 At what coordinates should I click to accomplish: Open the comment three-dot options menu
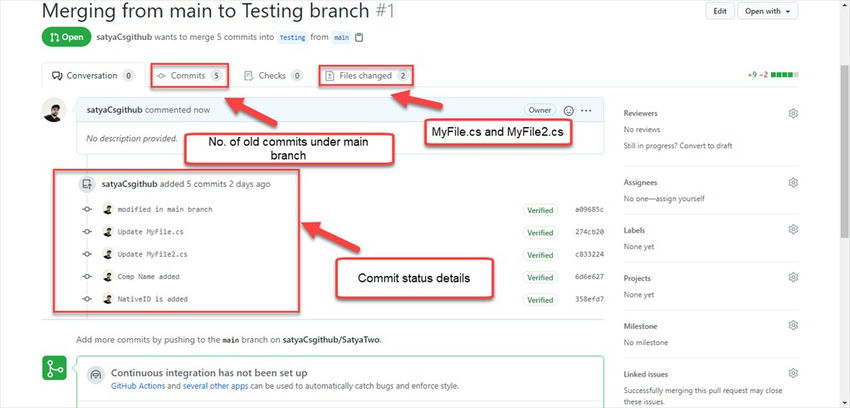click(586, 110)
